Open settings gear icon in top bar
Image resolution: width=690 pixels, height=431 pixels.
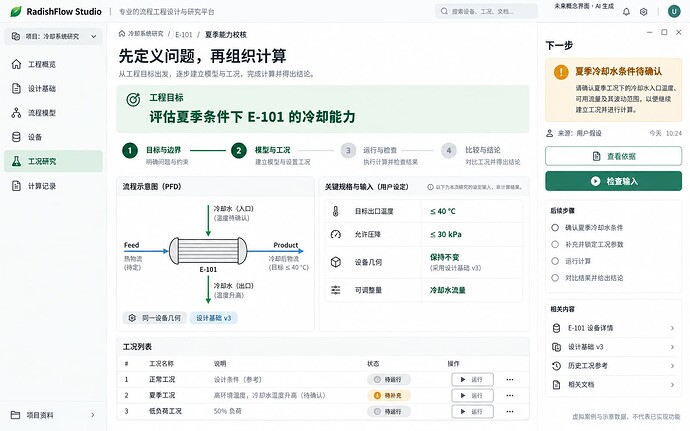[643, 12]
